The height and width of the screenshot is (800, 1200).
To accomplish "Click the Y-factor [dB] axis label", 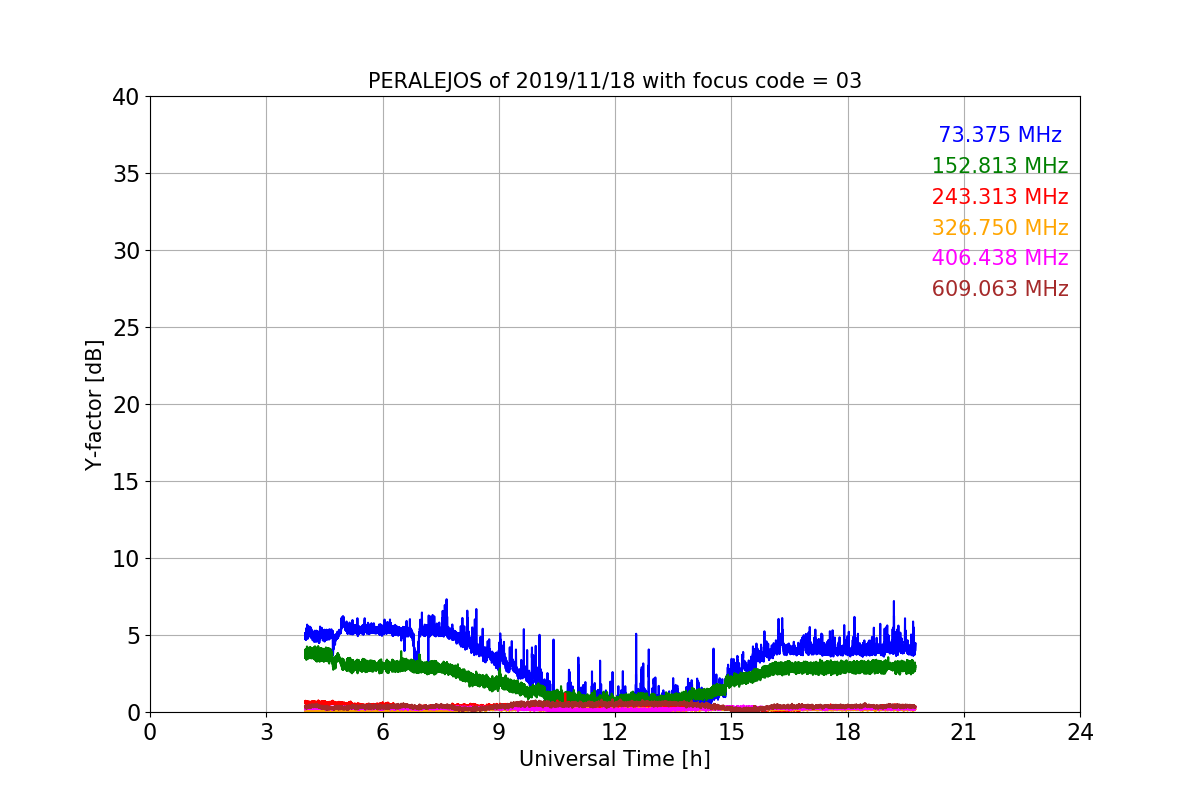I will [x=94, y=404].
